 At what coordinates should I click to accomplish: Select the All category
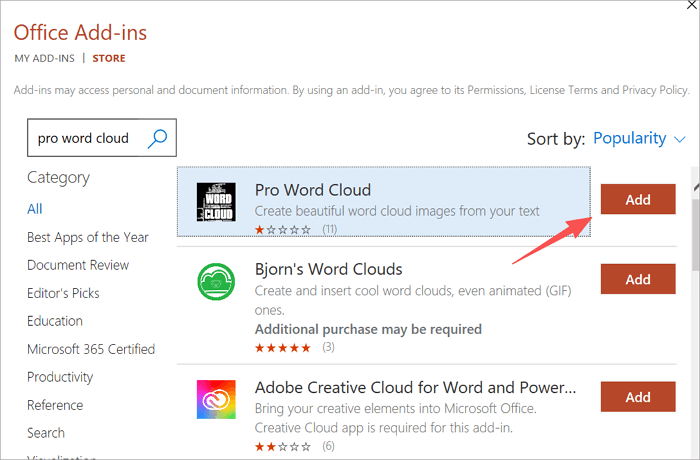[35, 209]
